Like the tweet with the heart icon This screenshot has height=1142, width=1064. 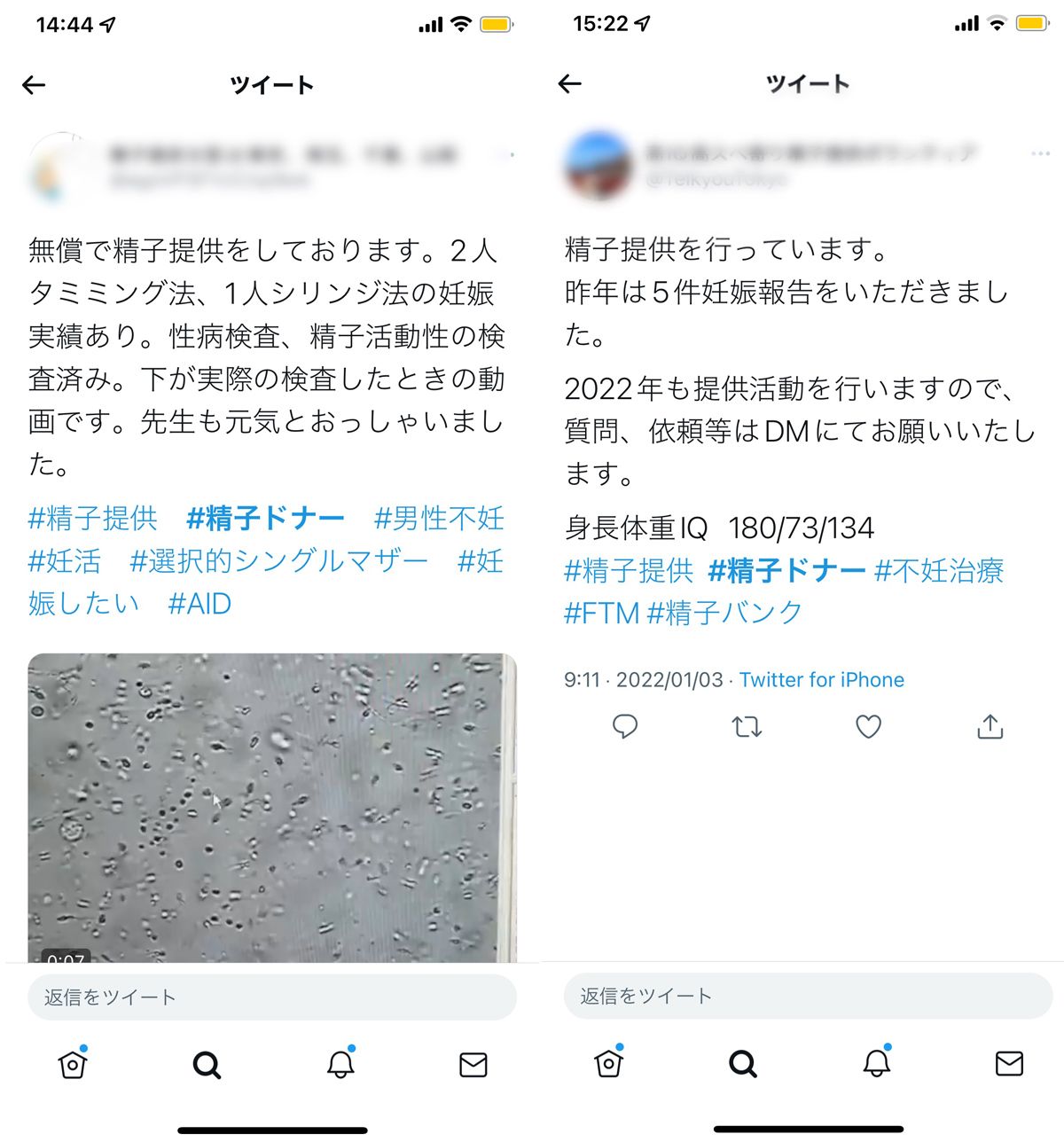pyautogui.click(x=868, y=727)
